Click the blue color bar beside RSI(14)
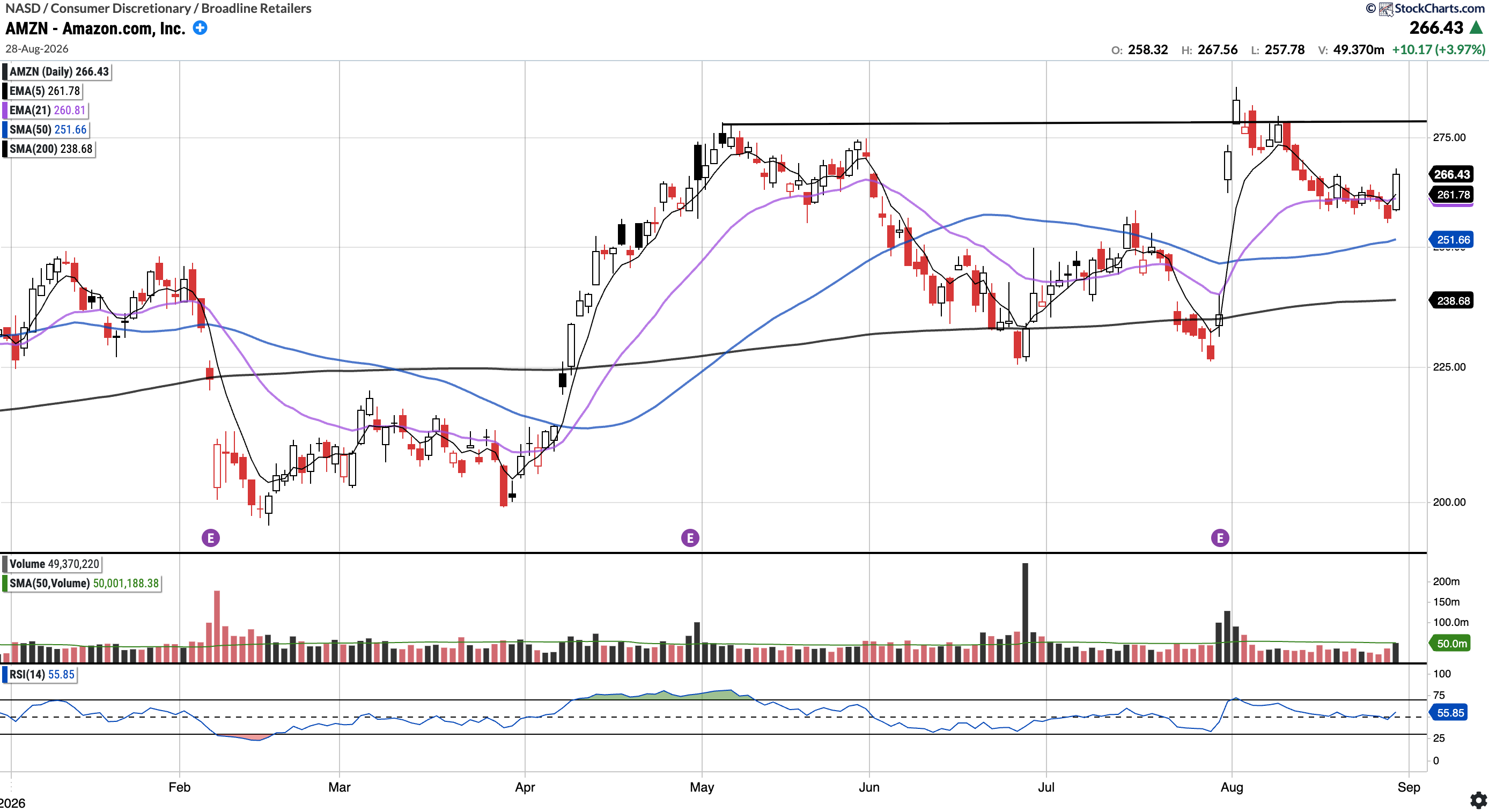The height and width of the screenshot is (812, 1489). point(5,675)
